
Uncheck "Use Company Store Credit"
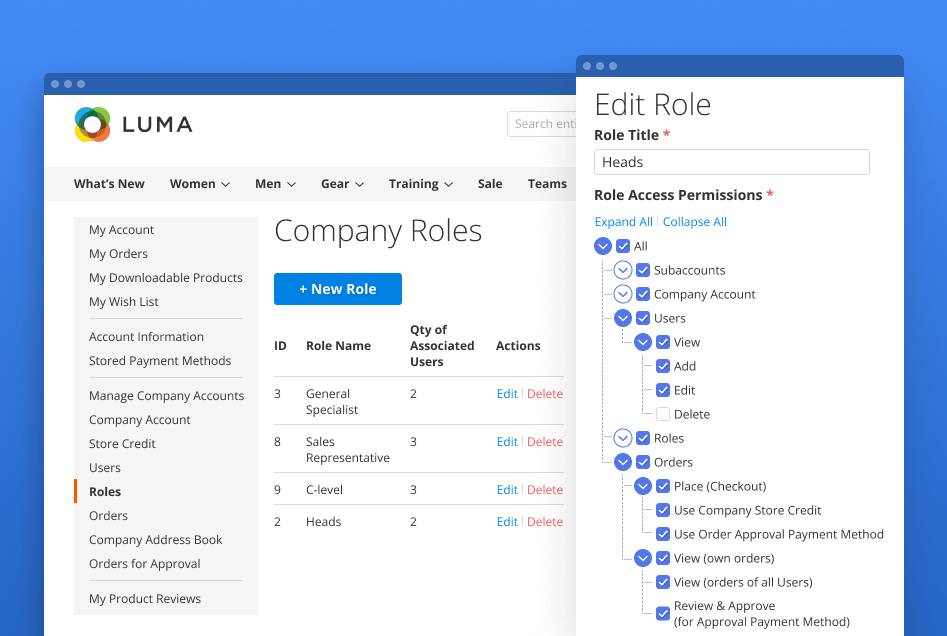662,510
